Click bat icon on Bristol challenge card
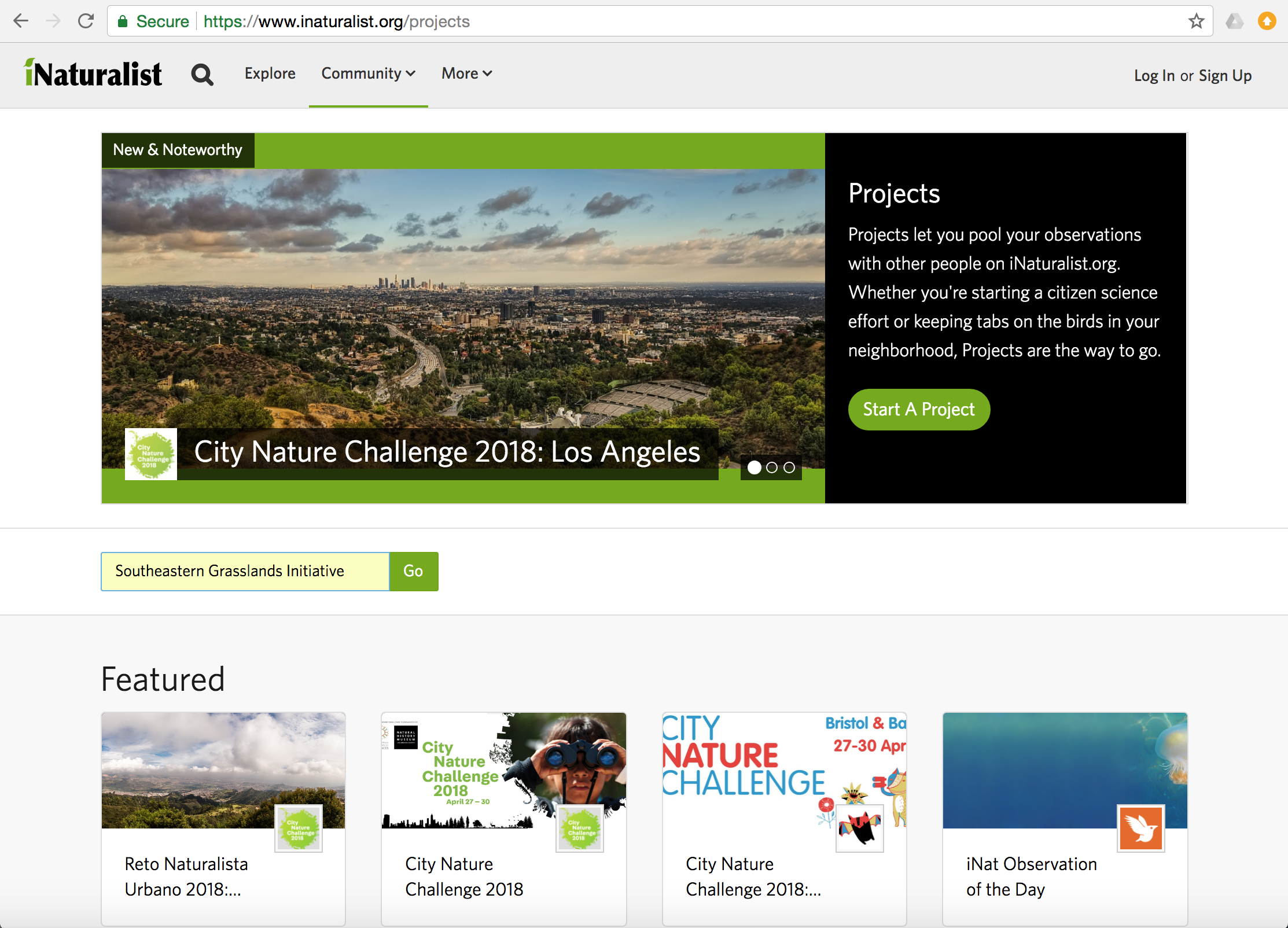The image size is (1288, 928). pos(860,828)
